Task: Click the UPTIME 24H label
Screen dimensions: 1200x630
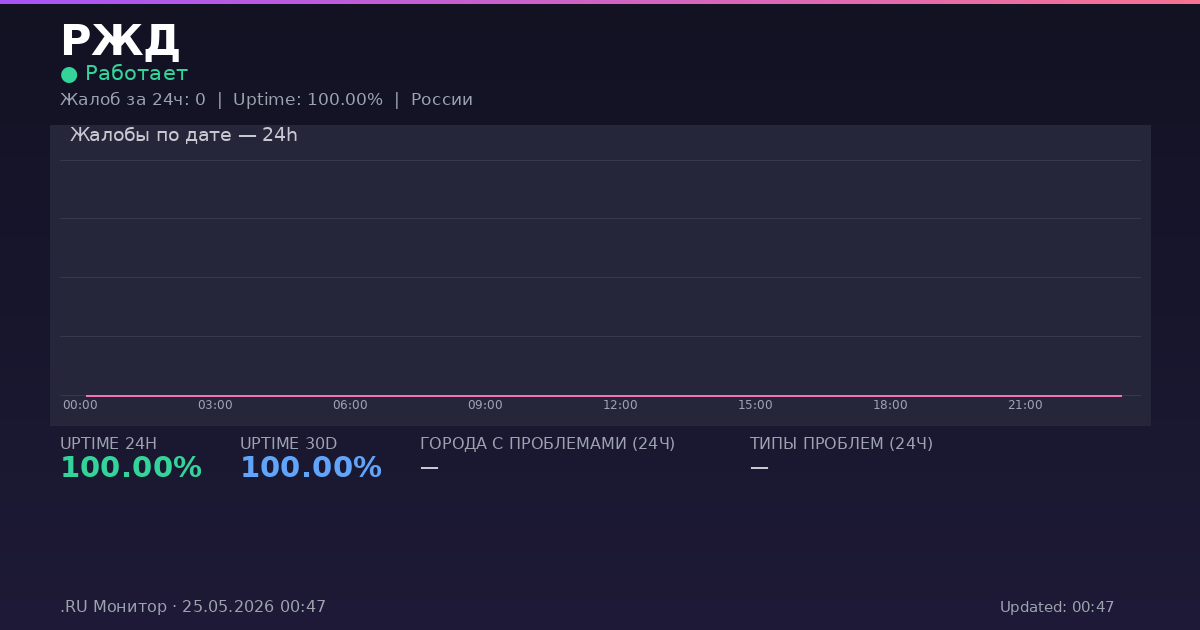Action: [108, 444]
